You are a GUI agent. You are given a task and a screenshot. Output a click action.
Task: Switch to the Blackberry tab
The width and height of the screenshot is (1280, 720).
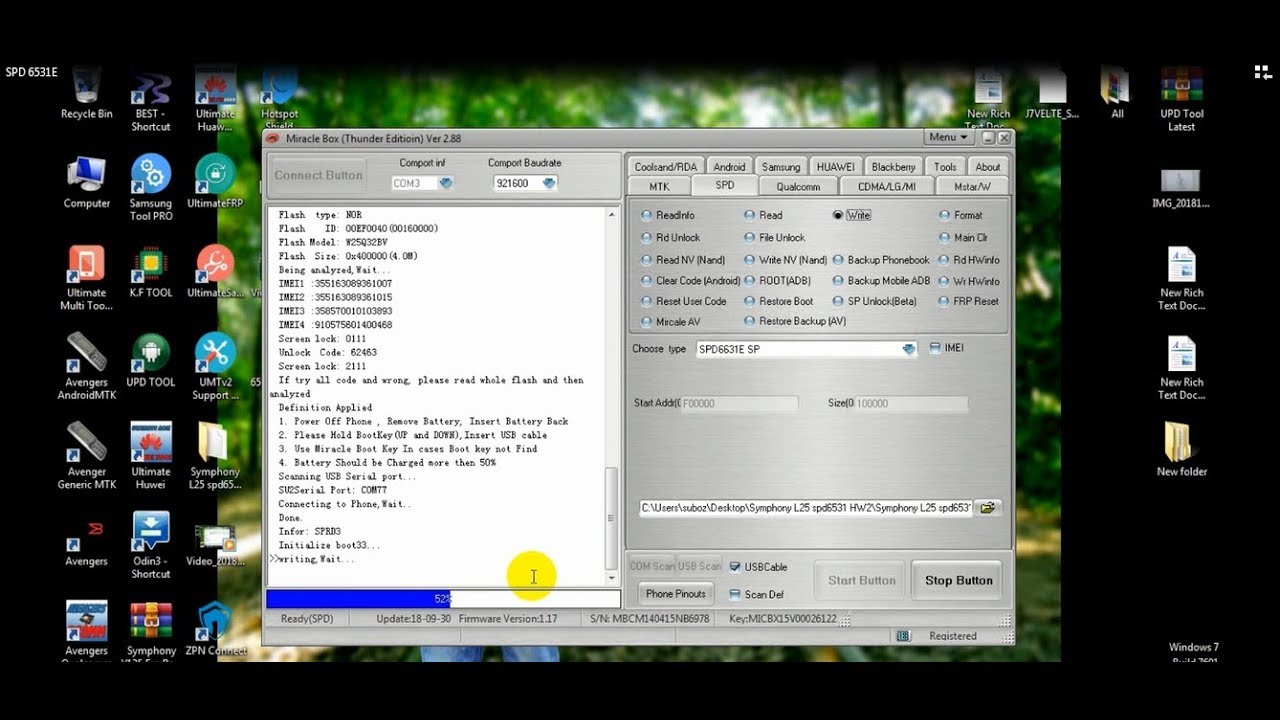[893, 167]
